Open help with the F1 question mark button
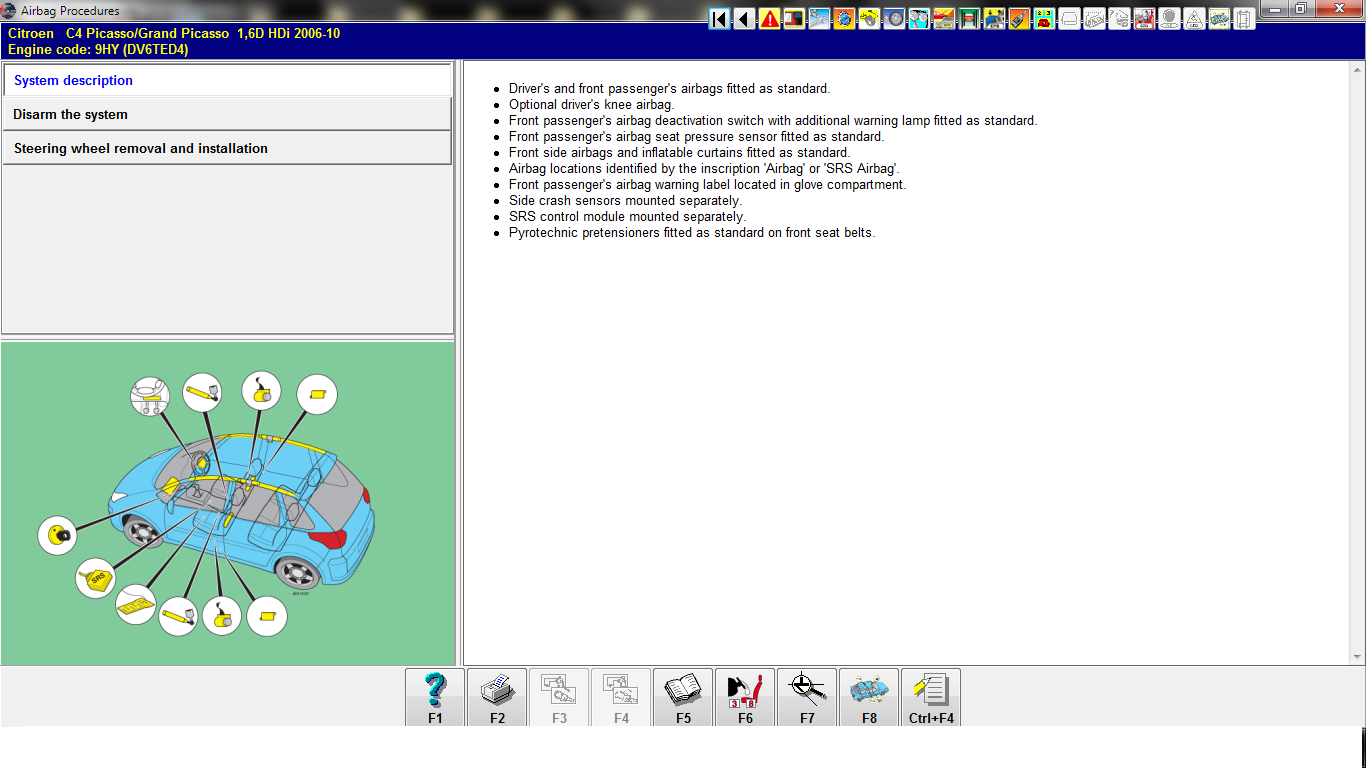This screenshot has height=768, width=1366. pyautogui.click(x=435, y=697)
